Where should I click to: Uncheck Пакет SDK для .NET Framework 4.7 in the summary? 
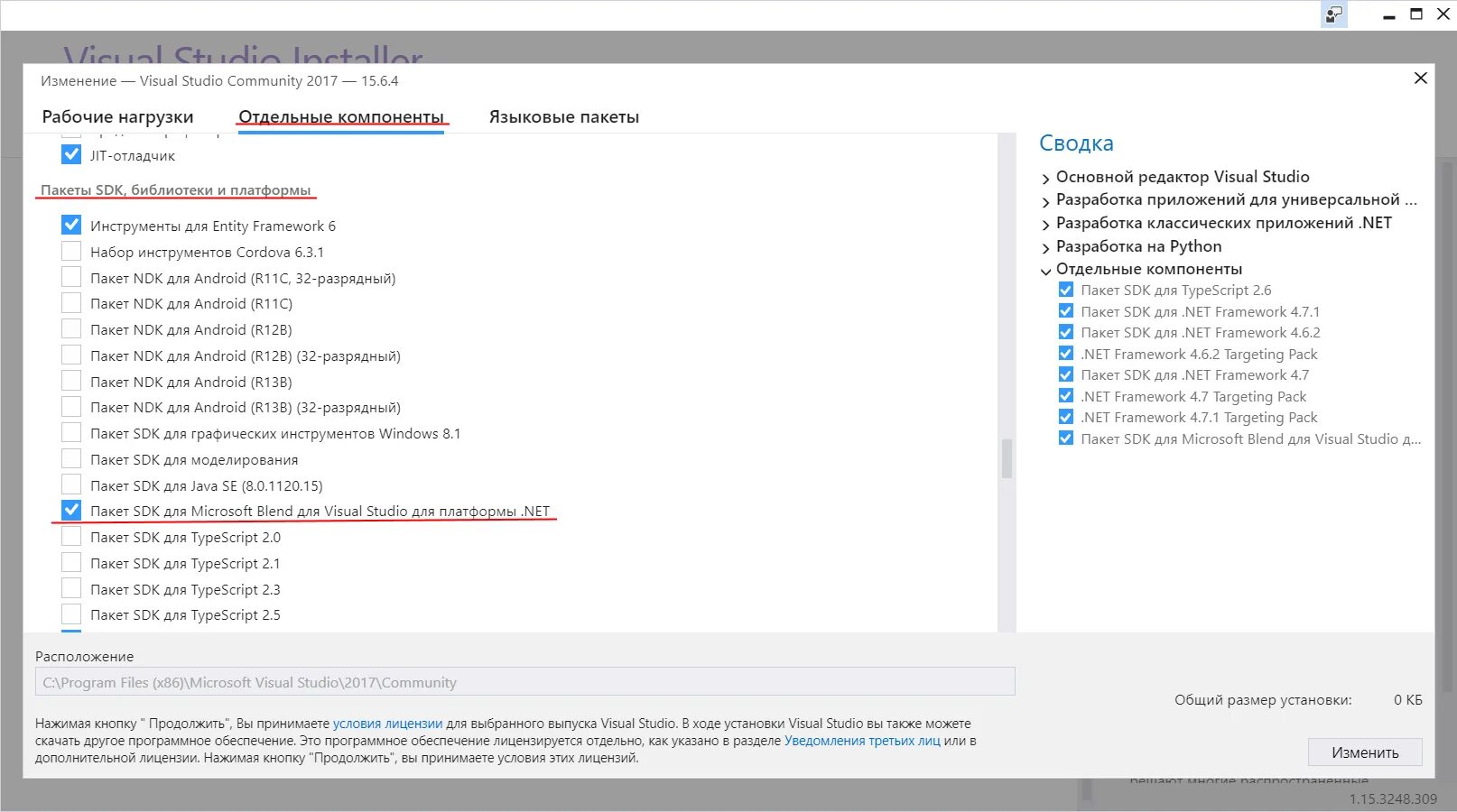[1065, 374]
